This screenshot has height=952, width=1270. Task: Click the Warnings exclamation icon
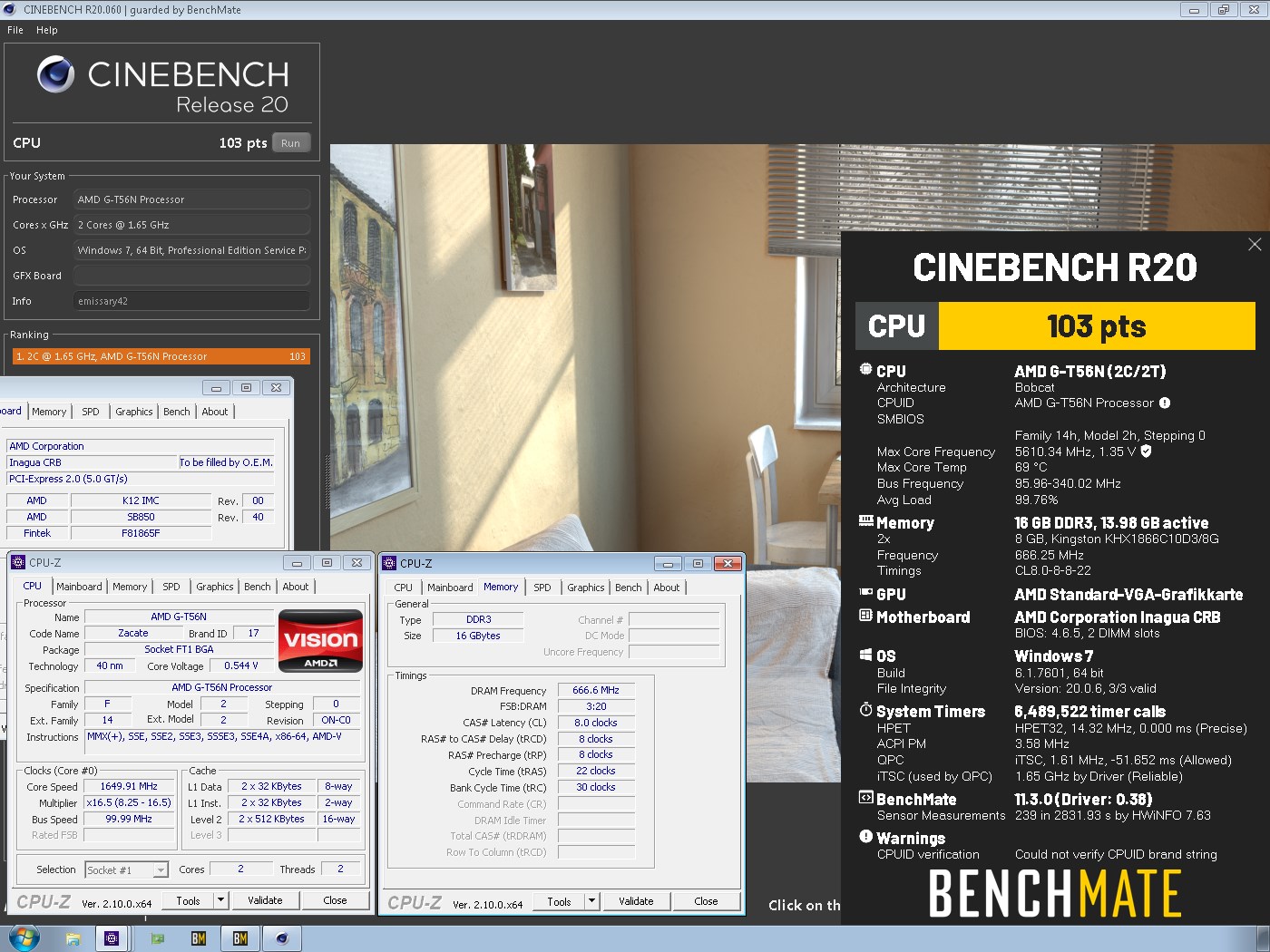click(x=865, y=837)
